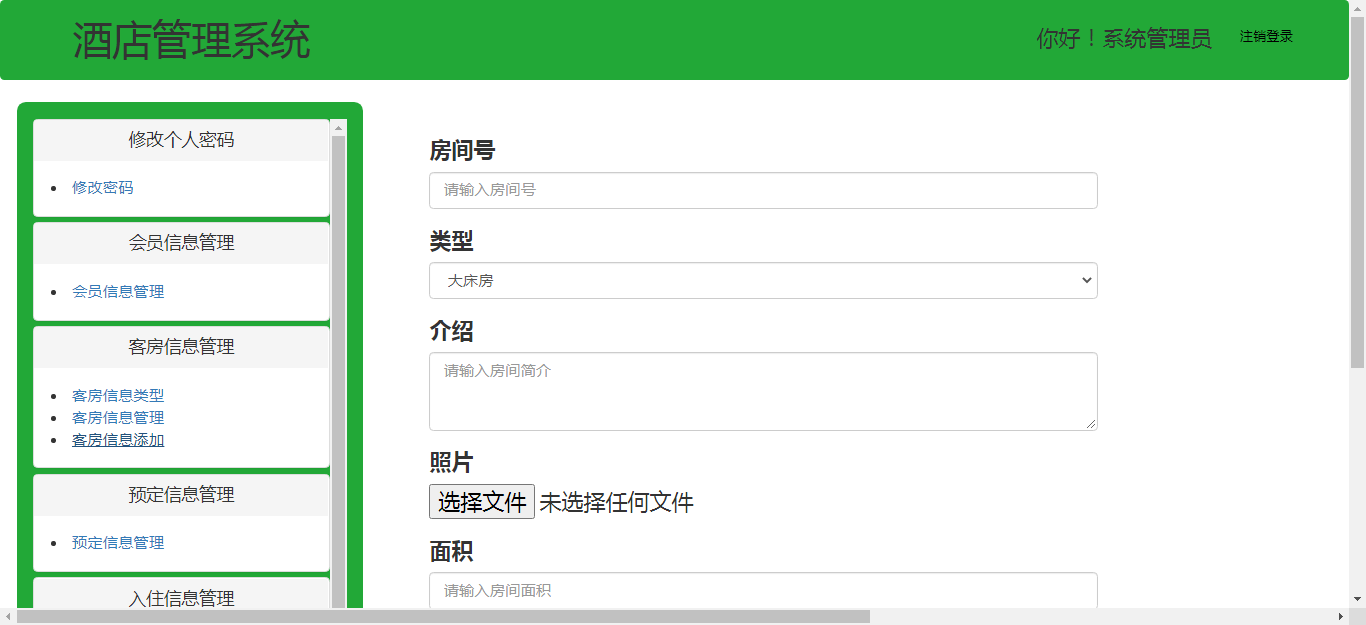The width and height of the screenshot is (1366, 625).
Task: Click the 入住信息管理 panel header
Action: click(181, 598)
